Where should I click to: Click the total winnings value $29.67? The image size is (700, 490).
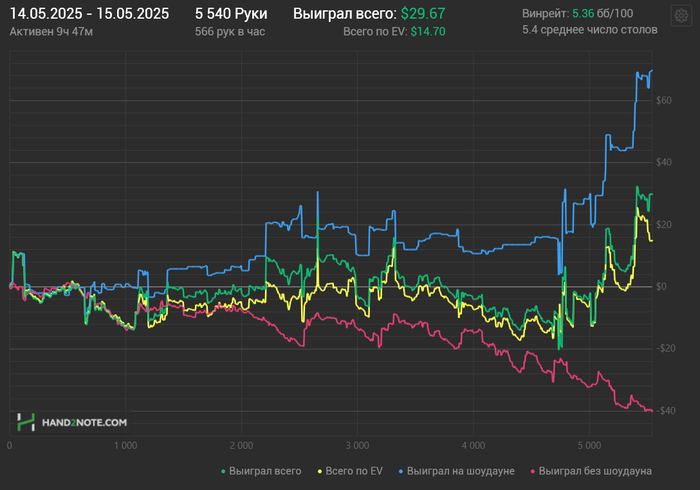[423, 13]
